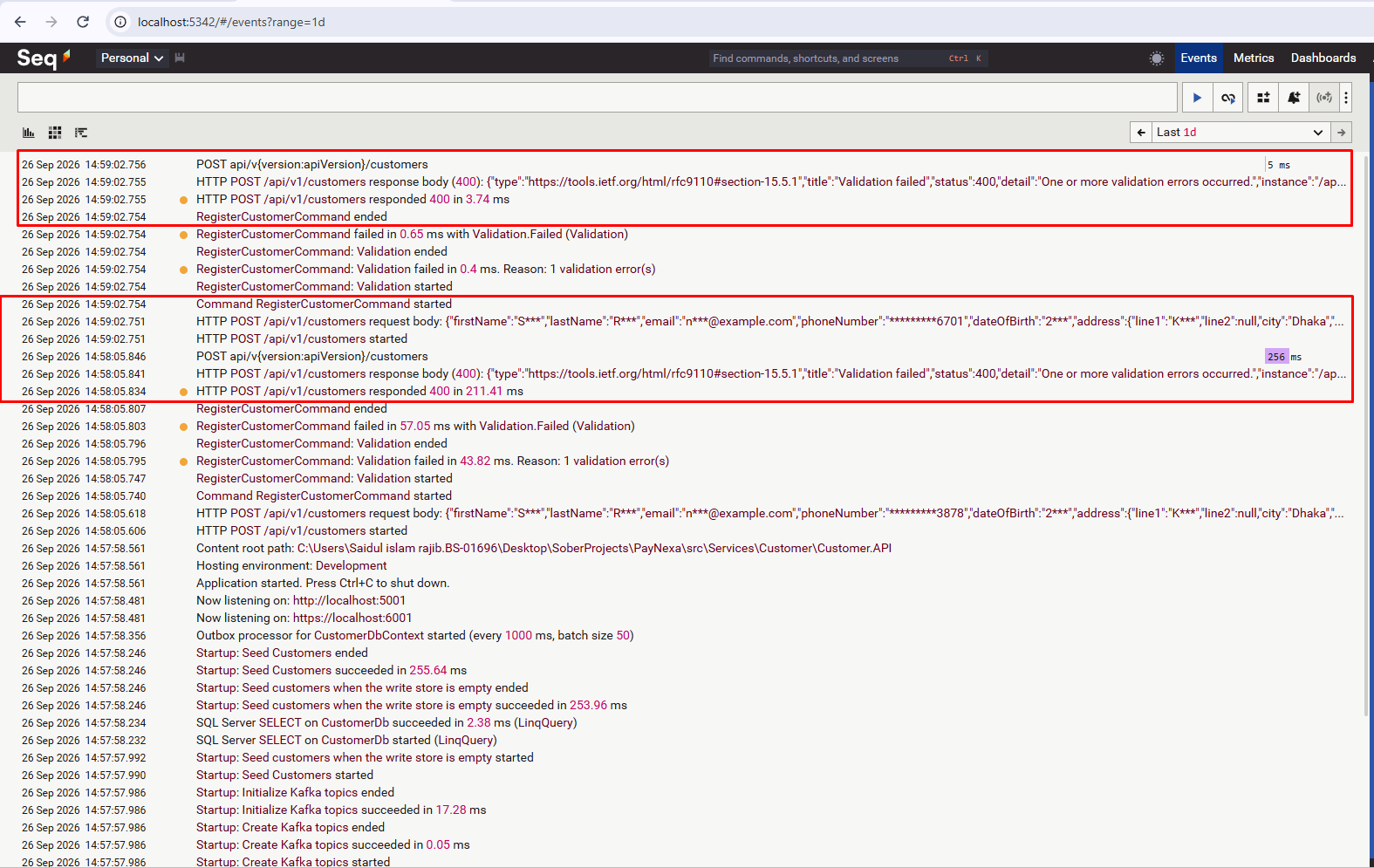Open the Personal workspace dropdown
Screen dimensions: 1374x868
tap(132, 58)
